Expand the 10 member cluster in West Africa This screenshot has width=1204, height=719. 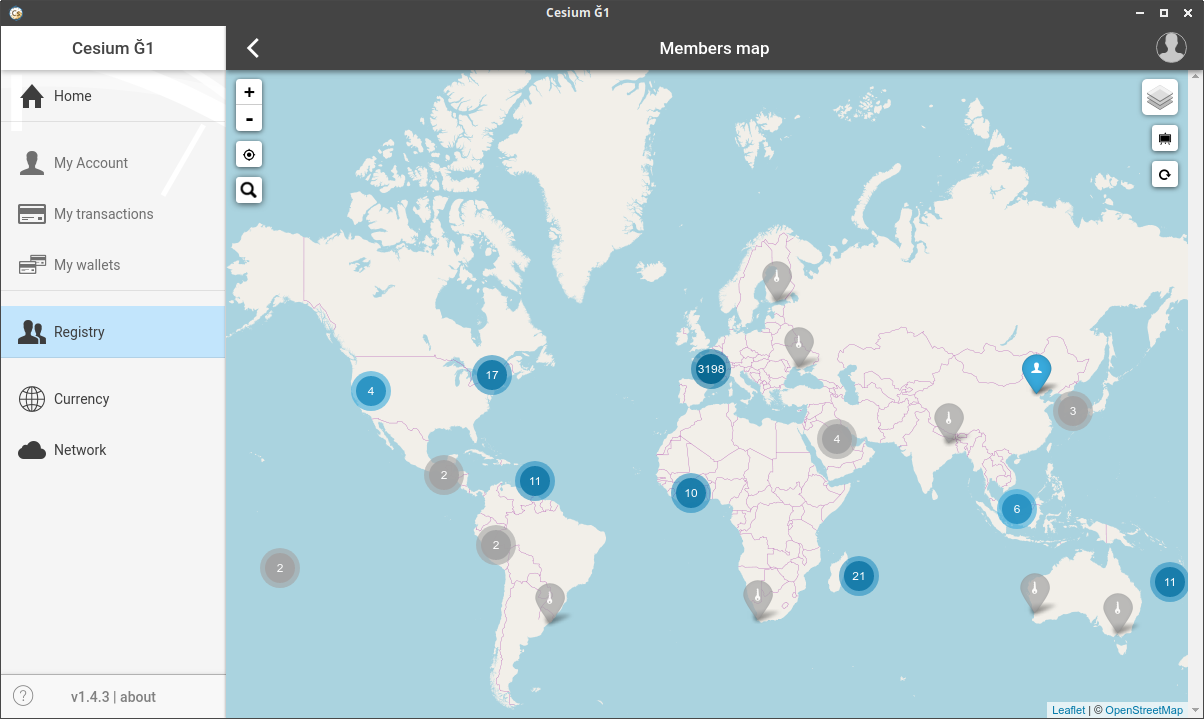click(x=690, y=493)
